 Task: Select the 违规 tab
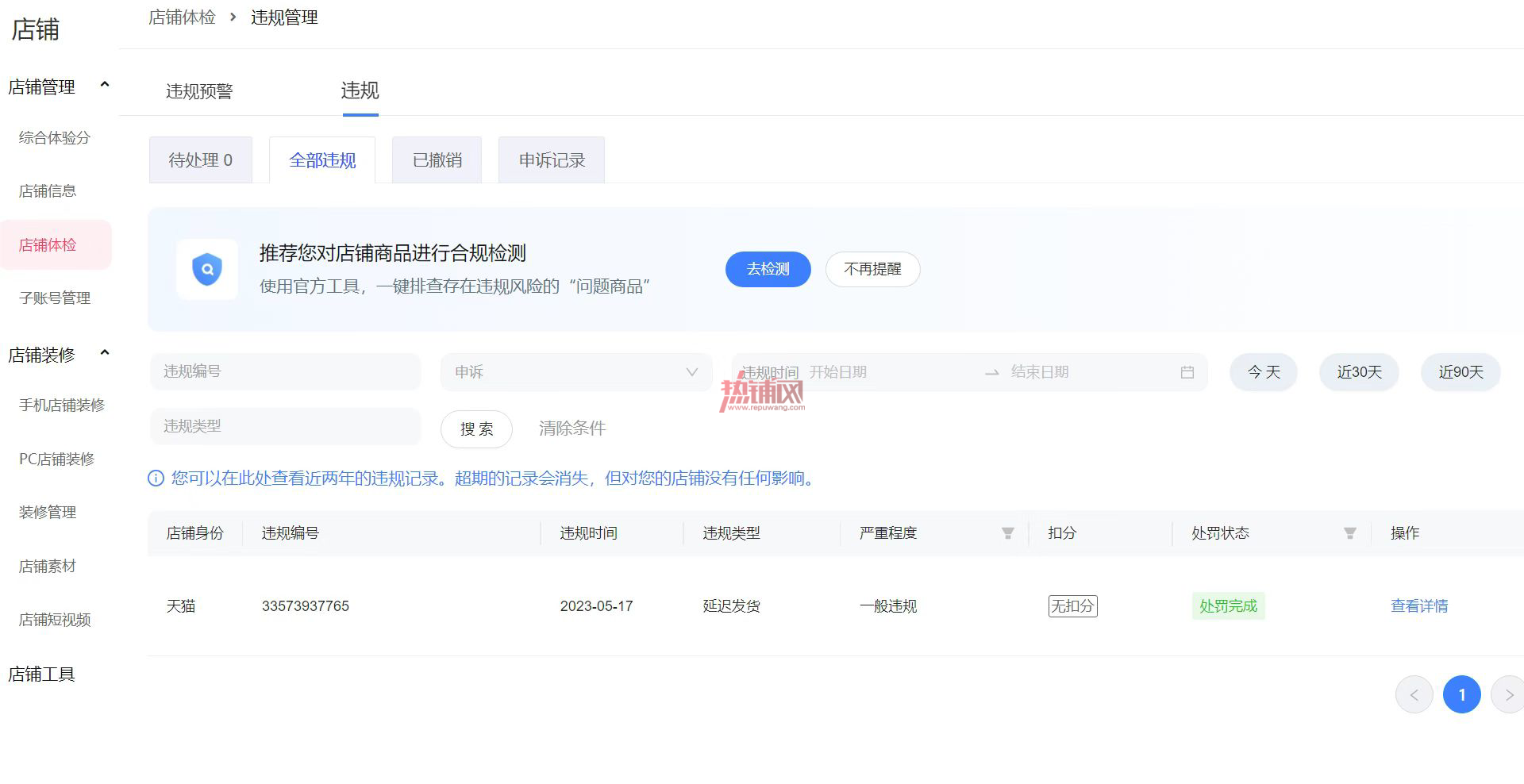pyautogui.click(x=360, y=90)
